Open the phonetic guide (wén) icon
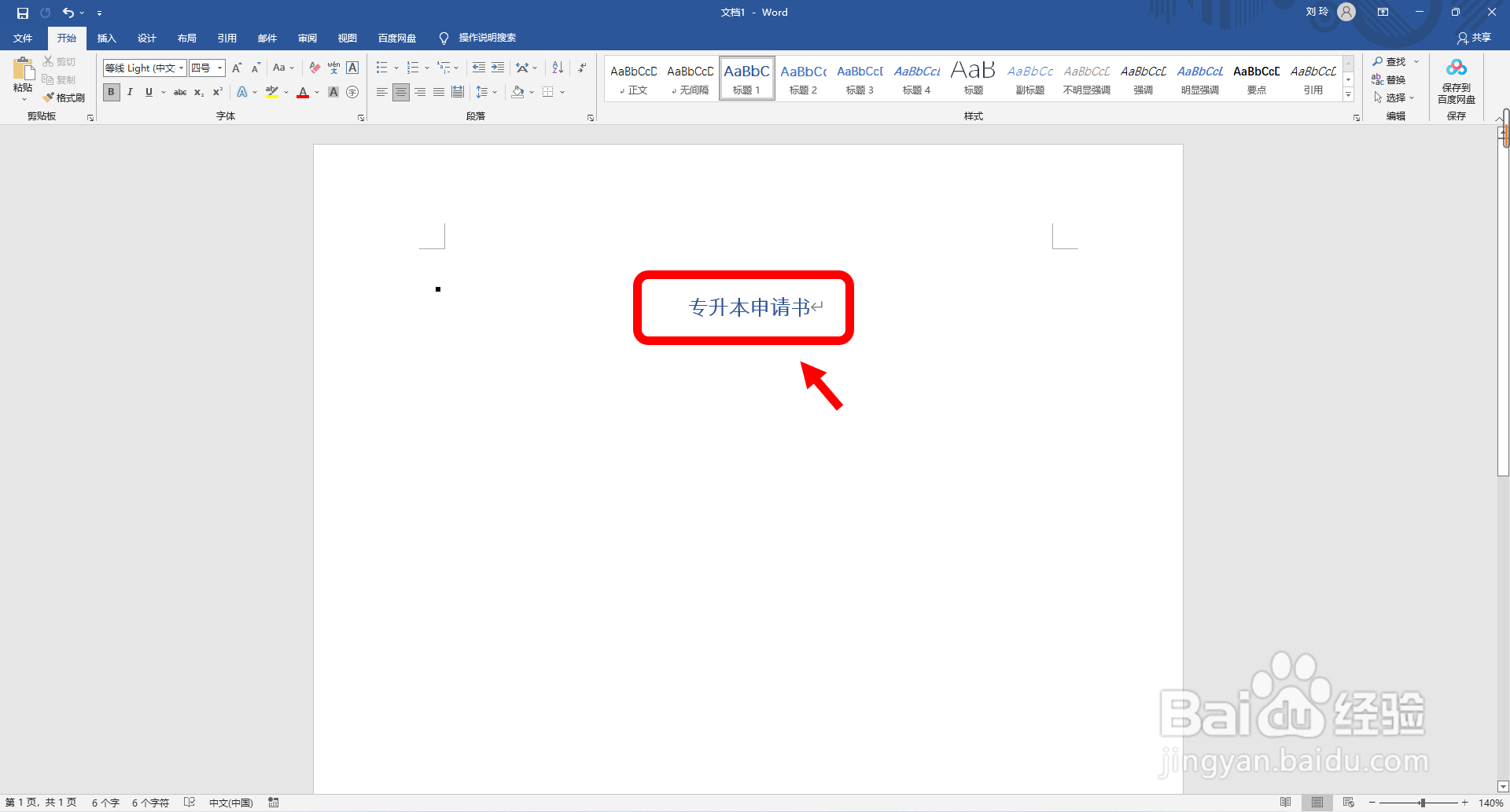The width and height of the screenshot is (1510, 812). 333,68
